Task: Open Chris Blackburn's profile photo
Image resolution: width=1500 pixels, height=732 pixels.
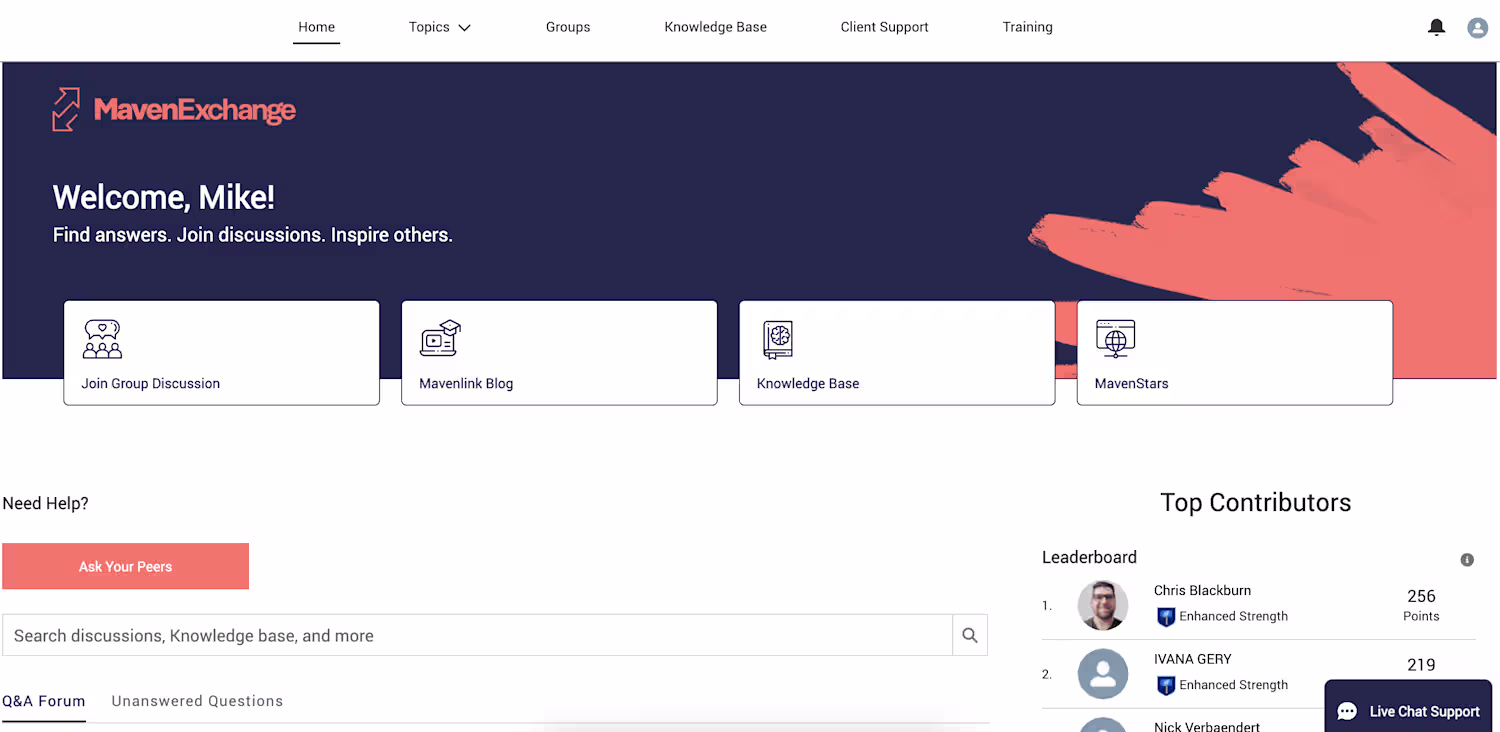Action: tap(1103, 605)
